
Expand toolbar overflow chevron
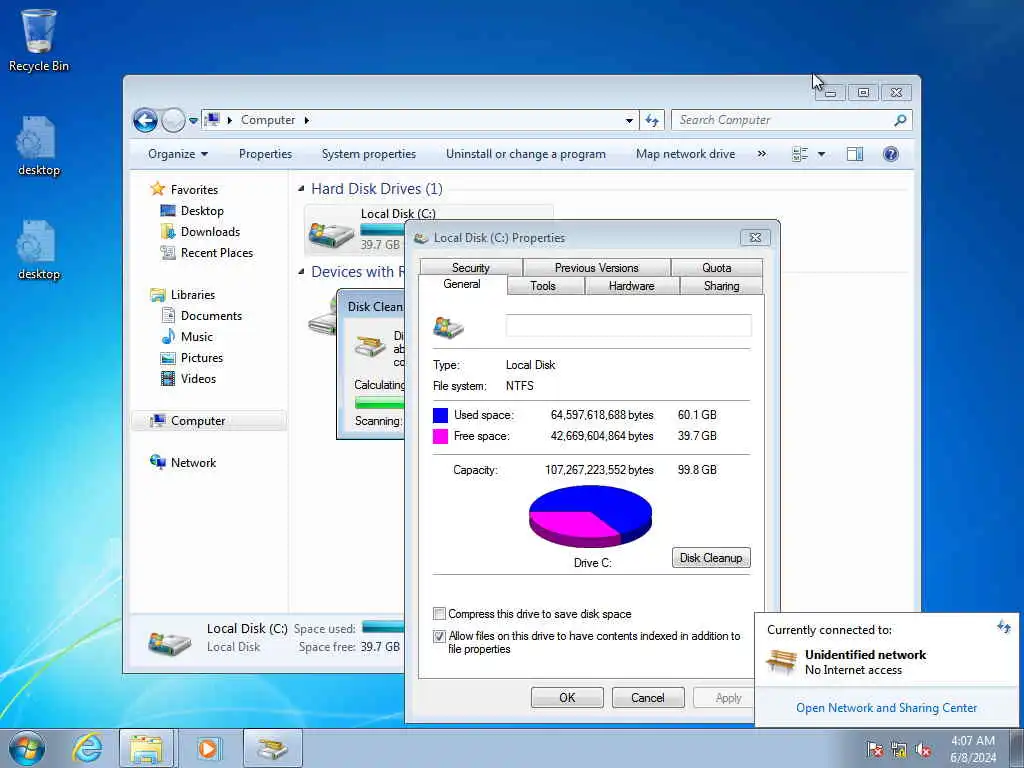[x=761, y=154]
